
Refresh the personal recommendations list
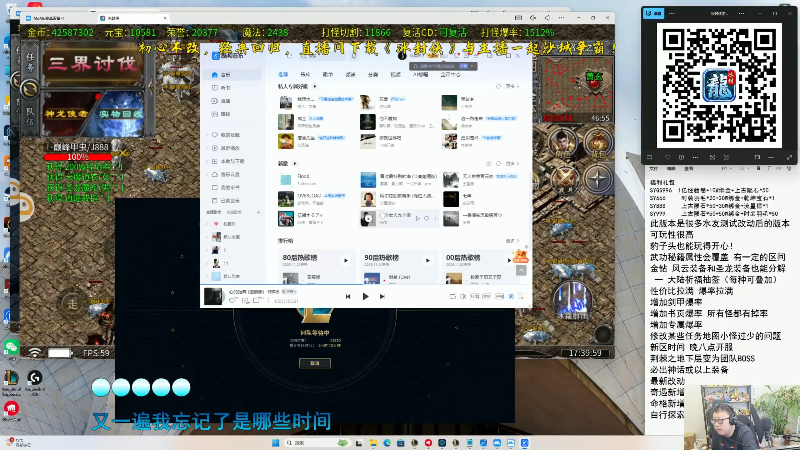(498, 87)
